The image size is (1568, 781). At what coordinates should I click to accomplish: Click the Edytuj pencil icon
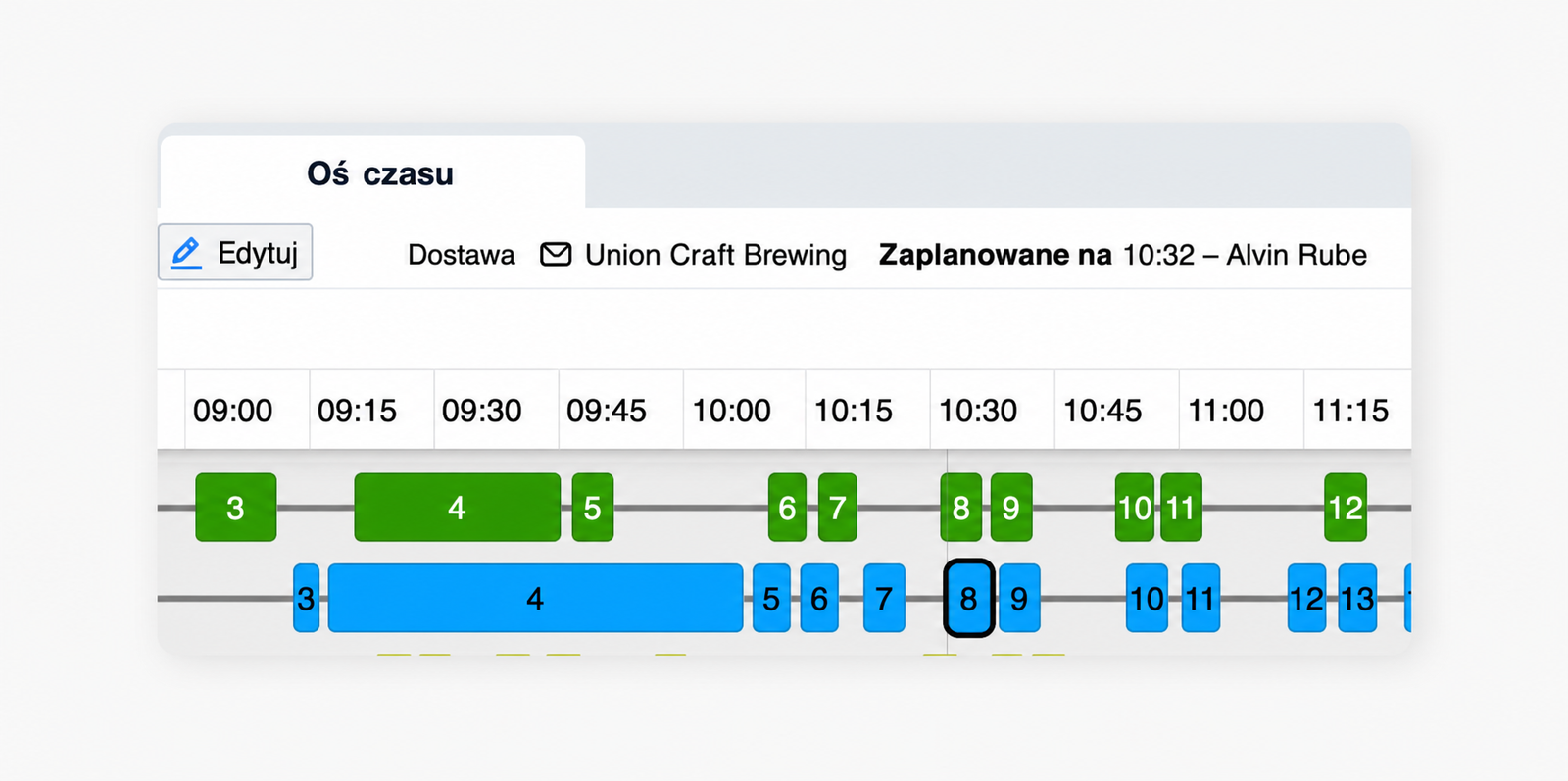[x=186, y=253]
